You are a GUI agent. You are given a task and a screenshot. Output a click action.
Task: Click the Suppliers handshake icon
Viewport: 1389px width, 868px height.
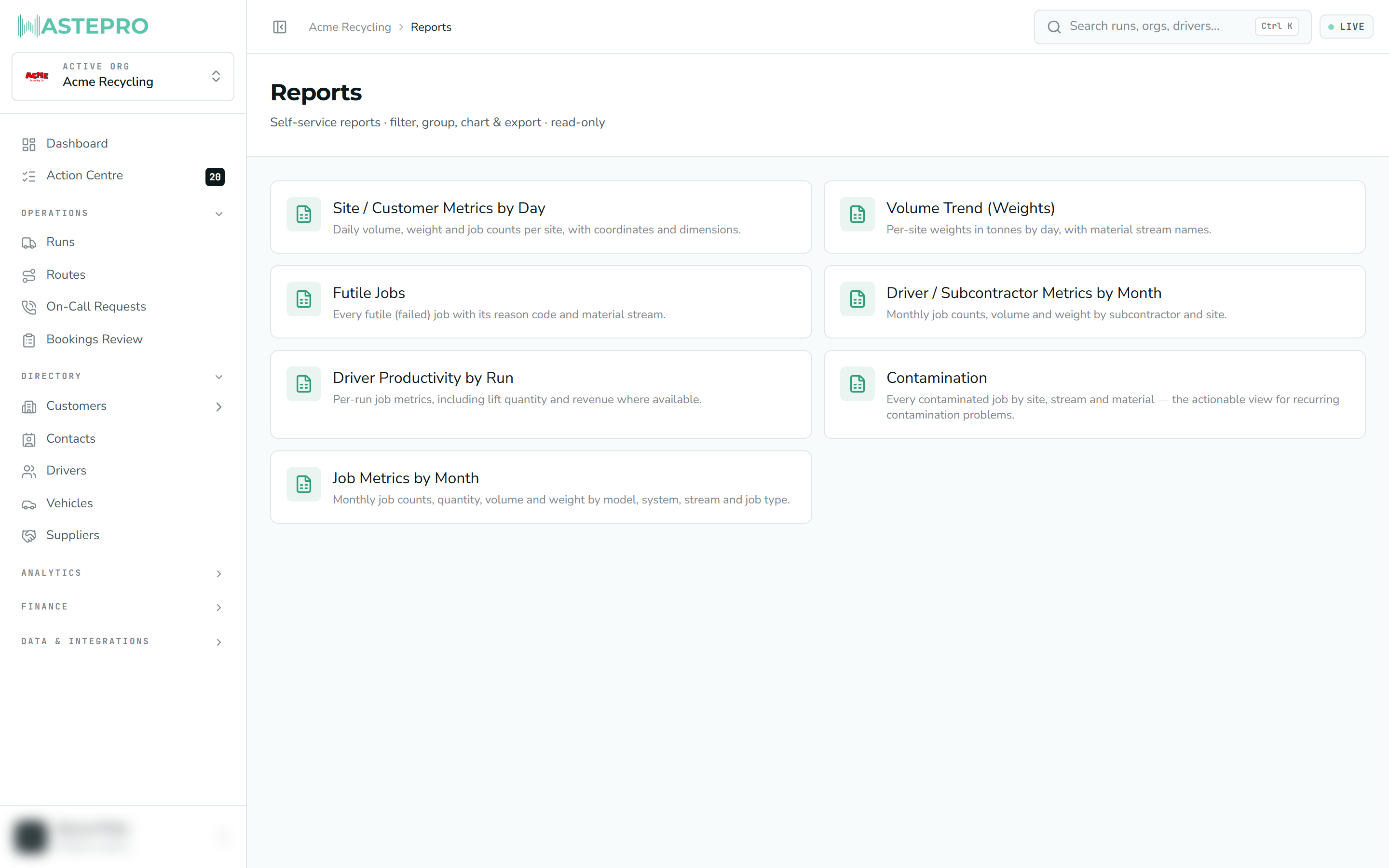click(29, 536)
